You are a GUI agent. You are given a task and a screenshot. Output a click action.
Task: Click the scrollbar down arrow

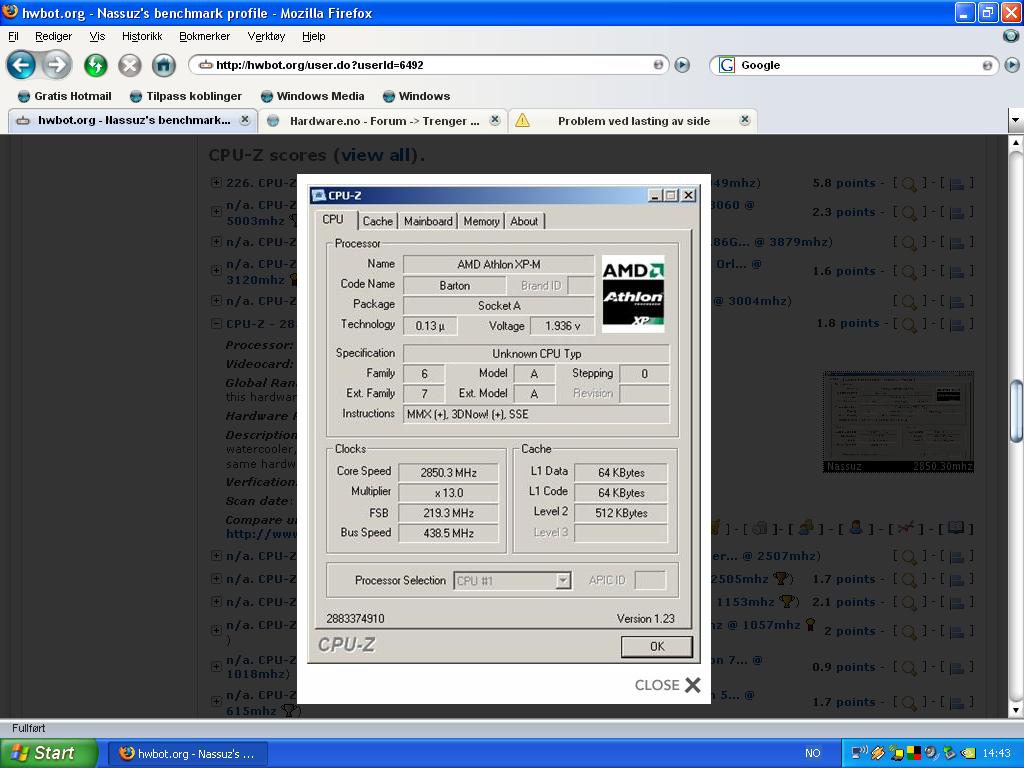click(1016, 710)
